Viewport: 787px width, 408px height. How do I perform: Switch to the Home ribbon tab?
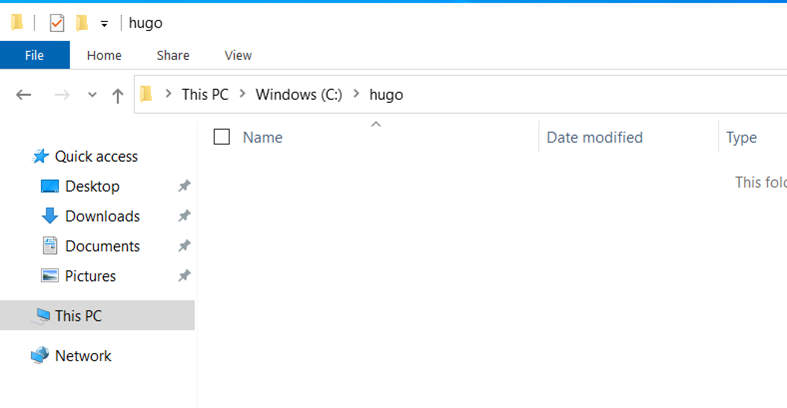tap(104, 55)
